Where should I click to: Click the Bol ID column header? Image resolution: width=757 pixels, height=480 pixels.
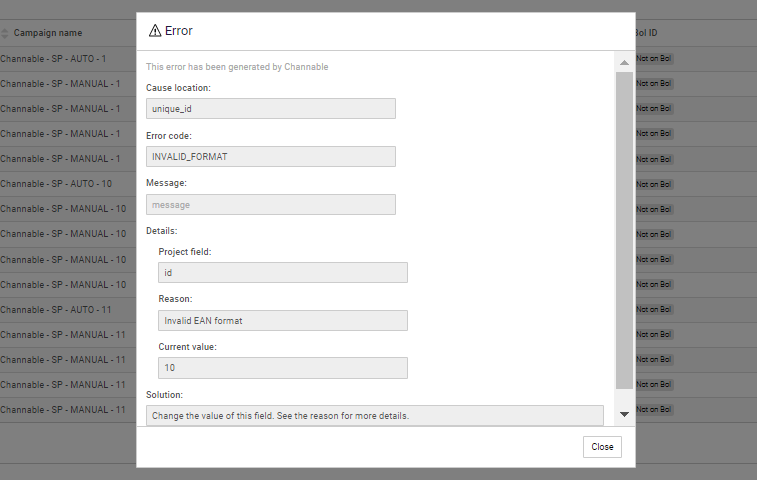click(646, 34)
